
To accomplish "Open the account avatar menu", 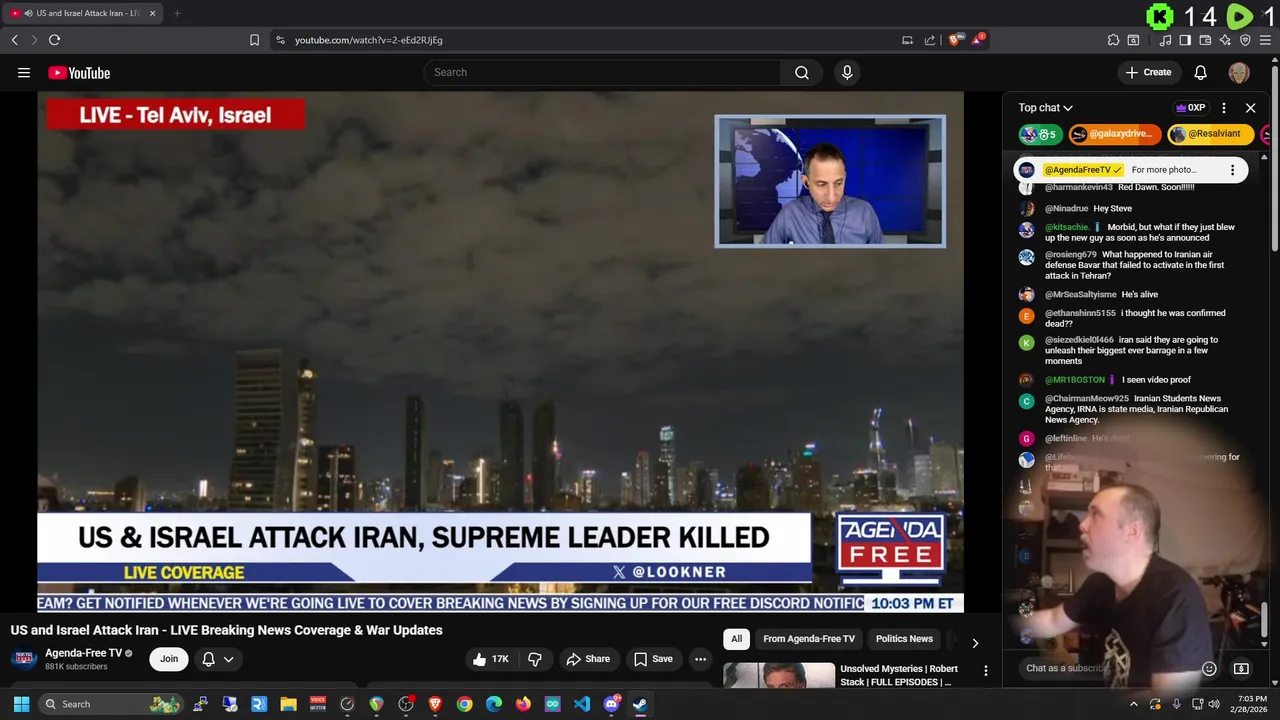I will [1239, 72].
